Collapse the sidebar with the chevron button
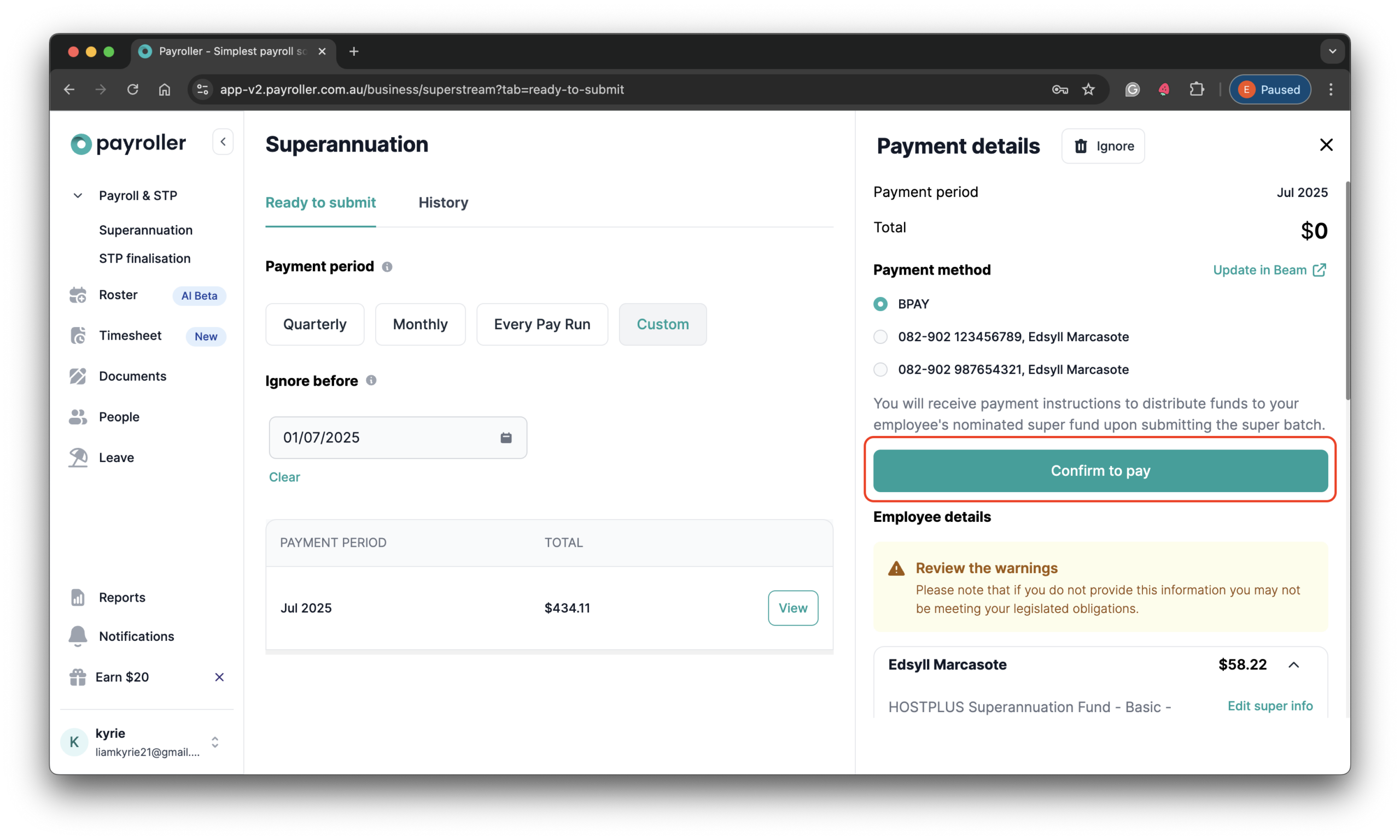The height and width of the screenshot is (840, 1400). [x=223, y=142]
